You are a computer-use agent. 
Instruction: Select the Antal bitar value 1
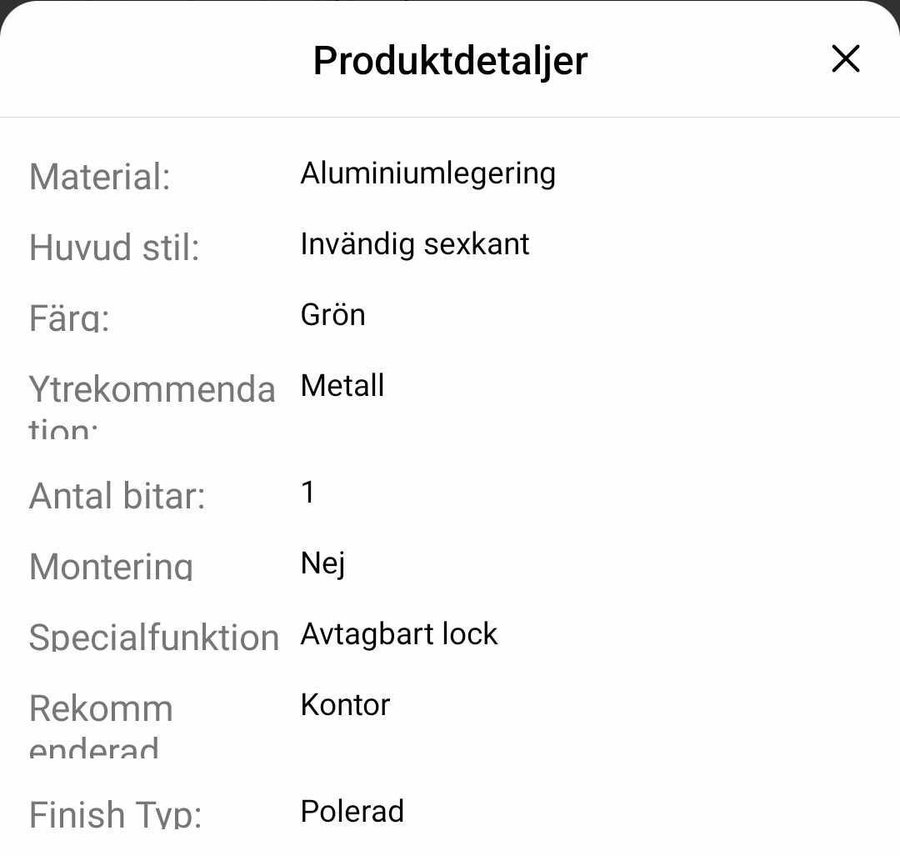(x=308, y=492)
